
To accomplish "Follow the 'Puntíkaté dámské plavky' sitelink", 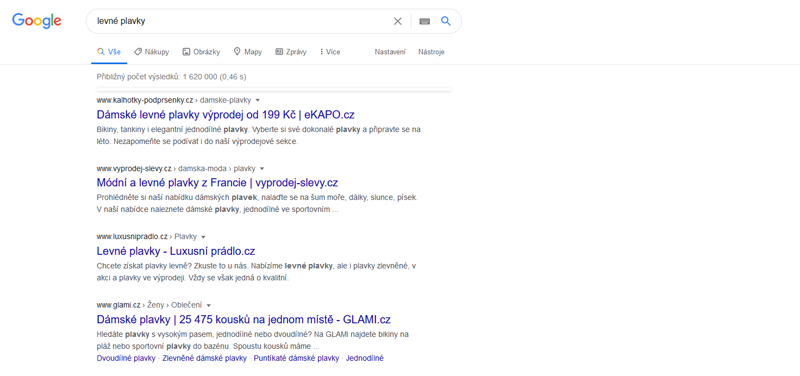I will tap(296, 358).
